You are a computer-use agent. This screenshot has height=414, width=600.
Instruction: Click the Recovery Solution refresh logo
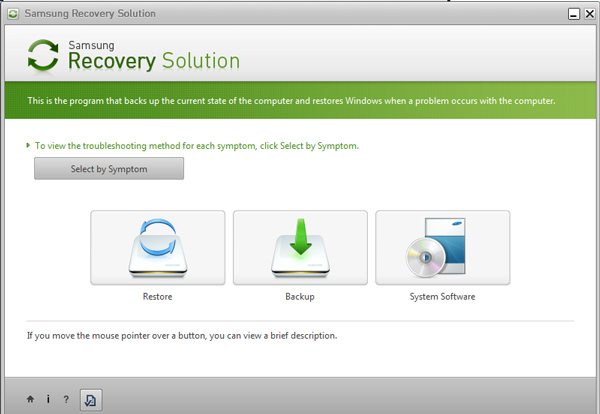pyautogui.click(x=43, y=55)
